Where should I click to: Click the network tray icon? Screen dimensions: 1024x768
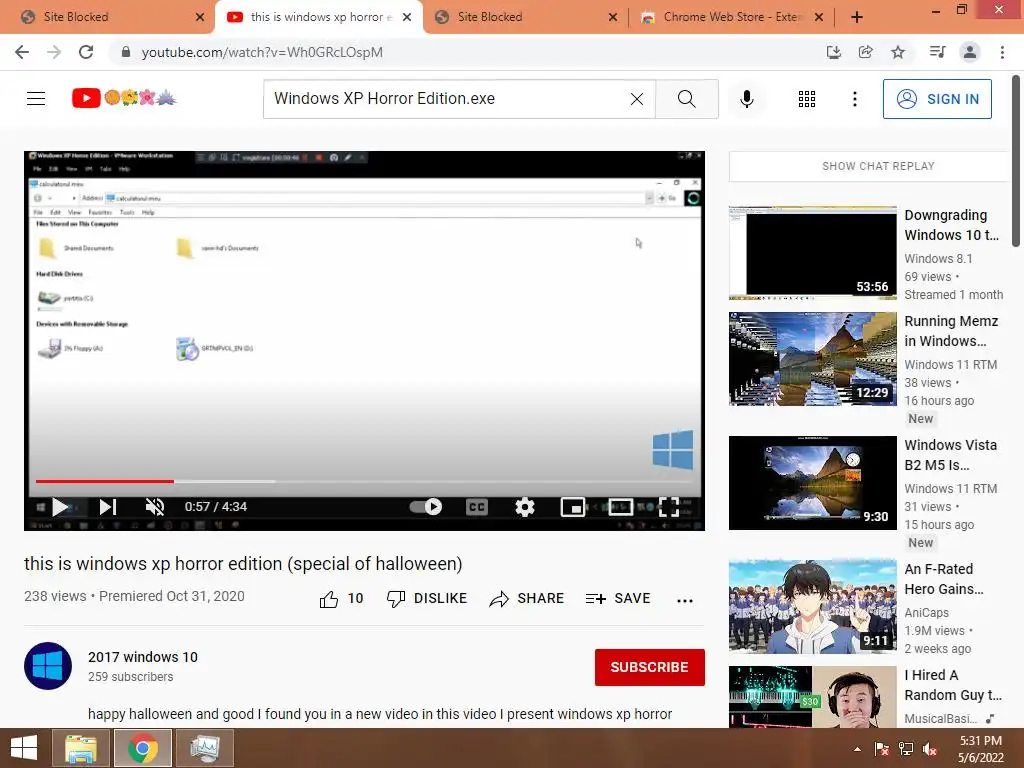point(906,749)
